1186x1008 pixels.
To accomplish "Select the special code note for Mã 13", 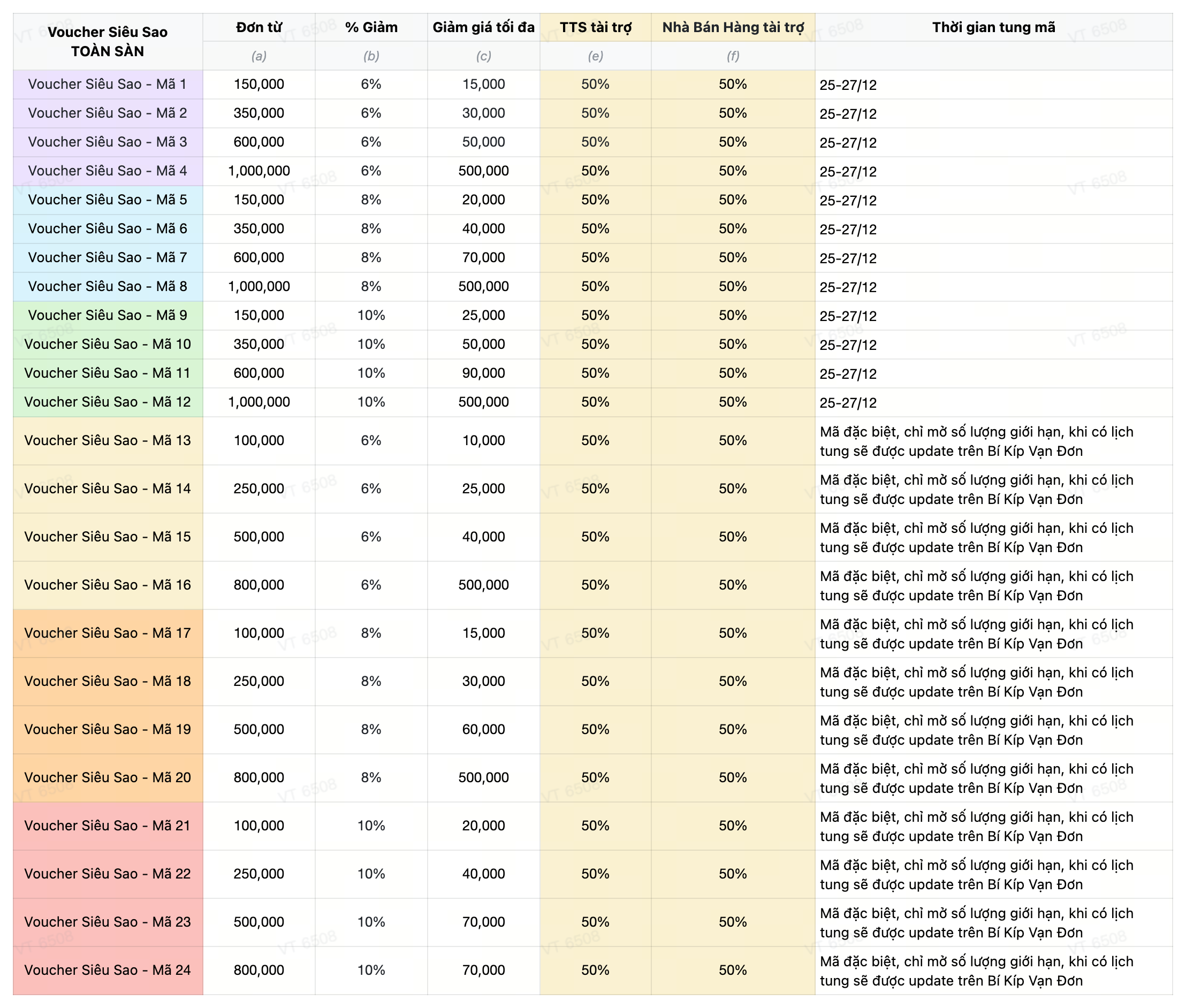I will (x=976, y=440).
